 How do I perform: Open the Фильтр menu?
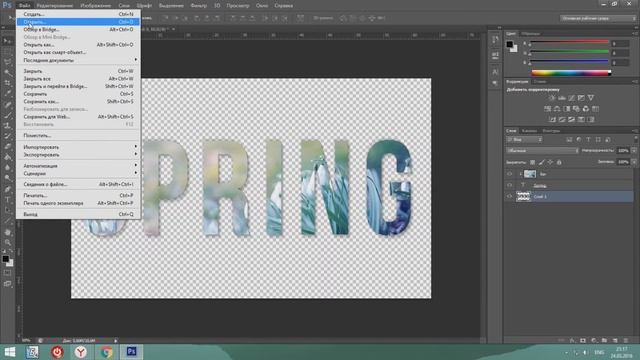pos(199,6)
